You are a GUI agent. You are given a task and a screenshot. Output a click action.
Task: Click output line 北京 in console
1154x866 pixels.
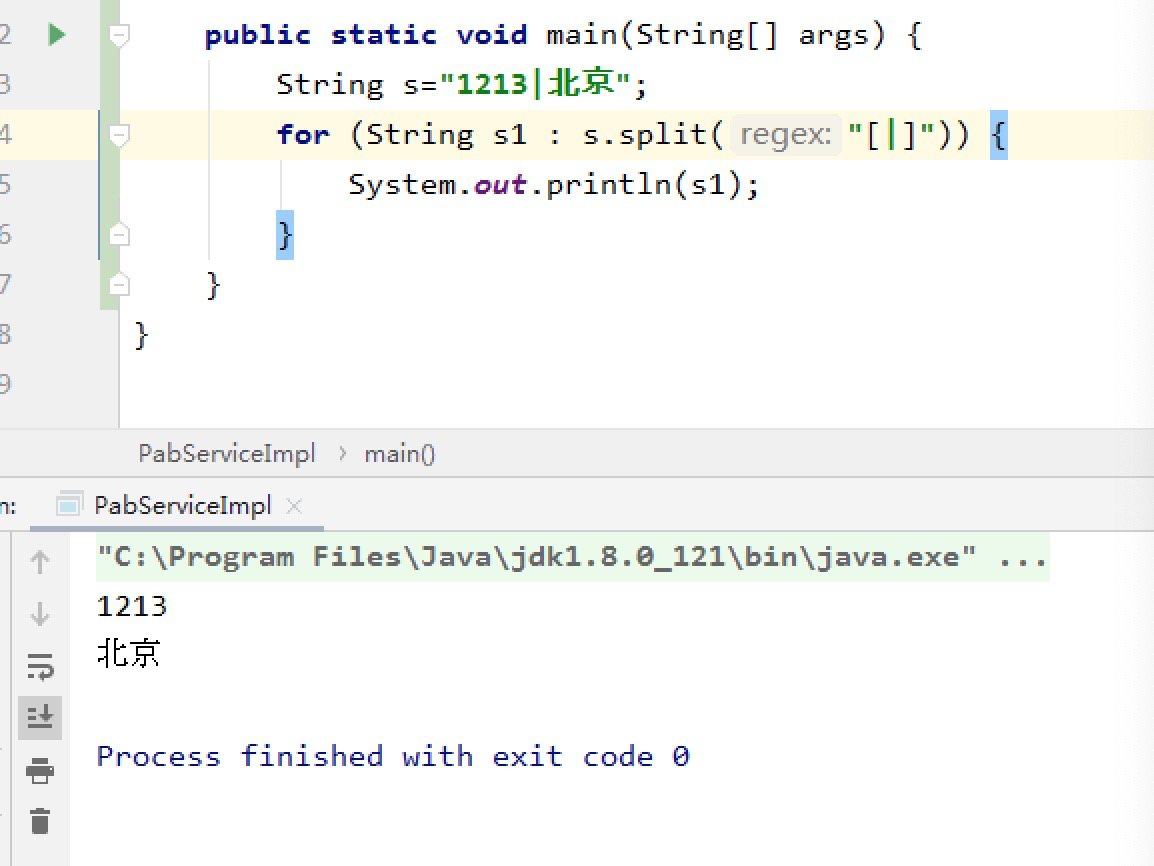tap(129, 653)
